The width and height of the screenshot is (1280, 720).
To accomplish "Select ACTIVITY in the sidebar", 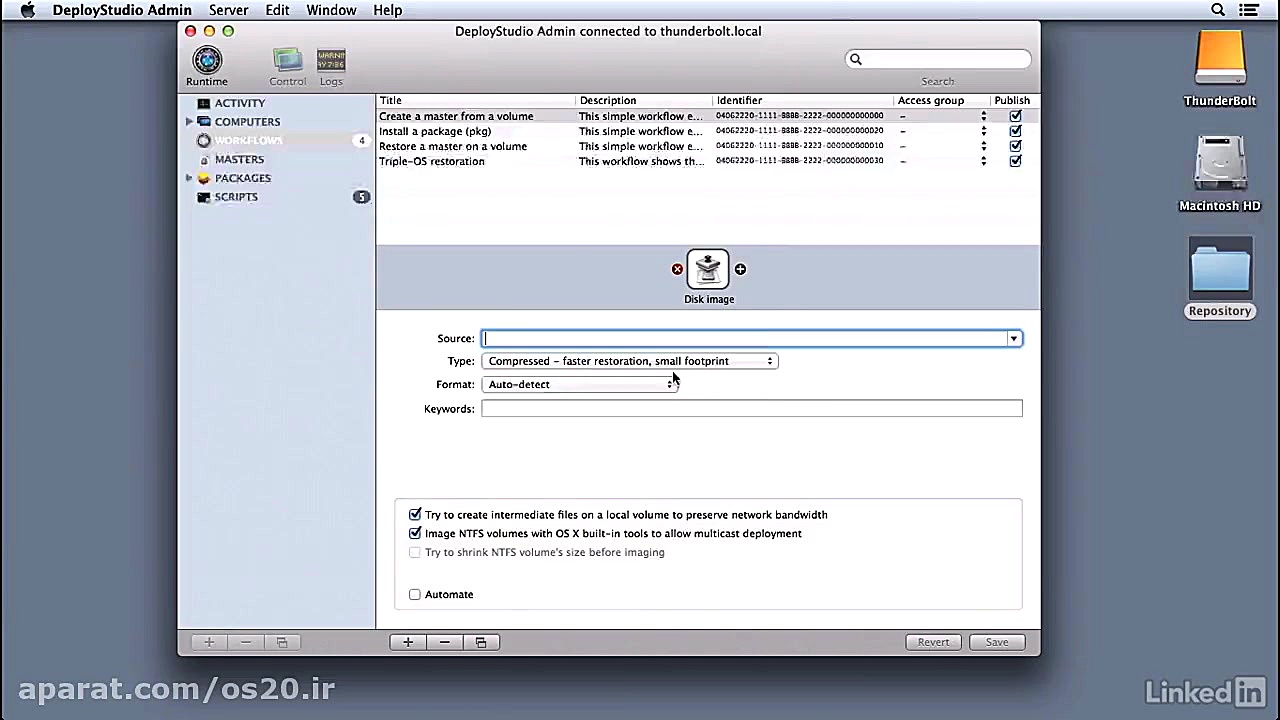I will pyautogui.click(x=239, y=103).
